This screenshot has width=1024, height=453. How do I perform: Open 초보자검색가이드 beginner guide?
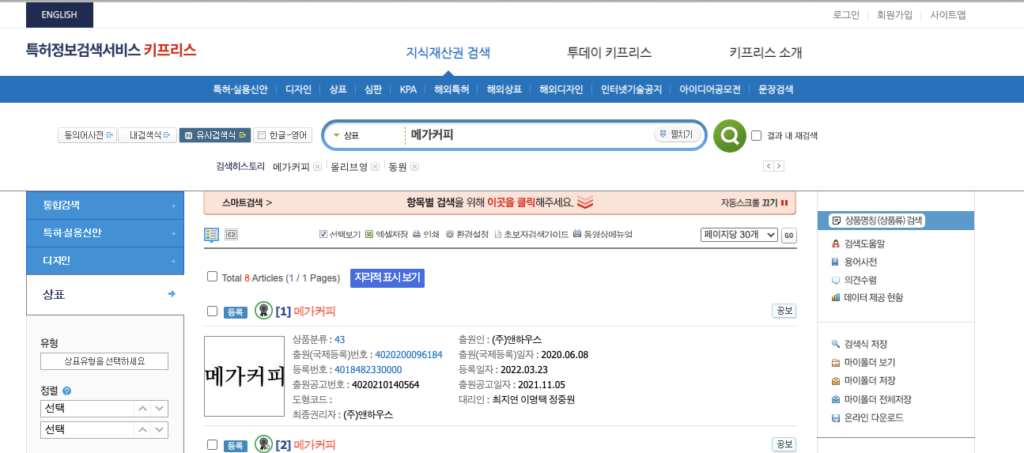tap(531, 234)
